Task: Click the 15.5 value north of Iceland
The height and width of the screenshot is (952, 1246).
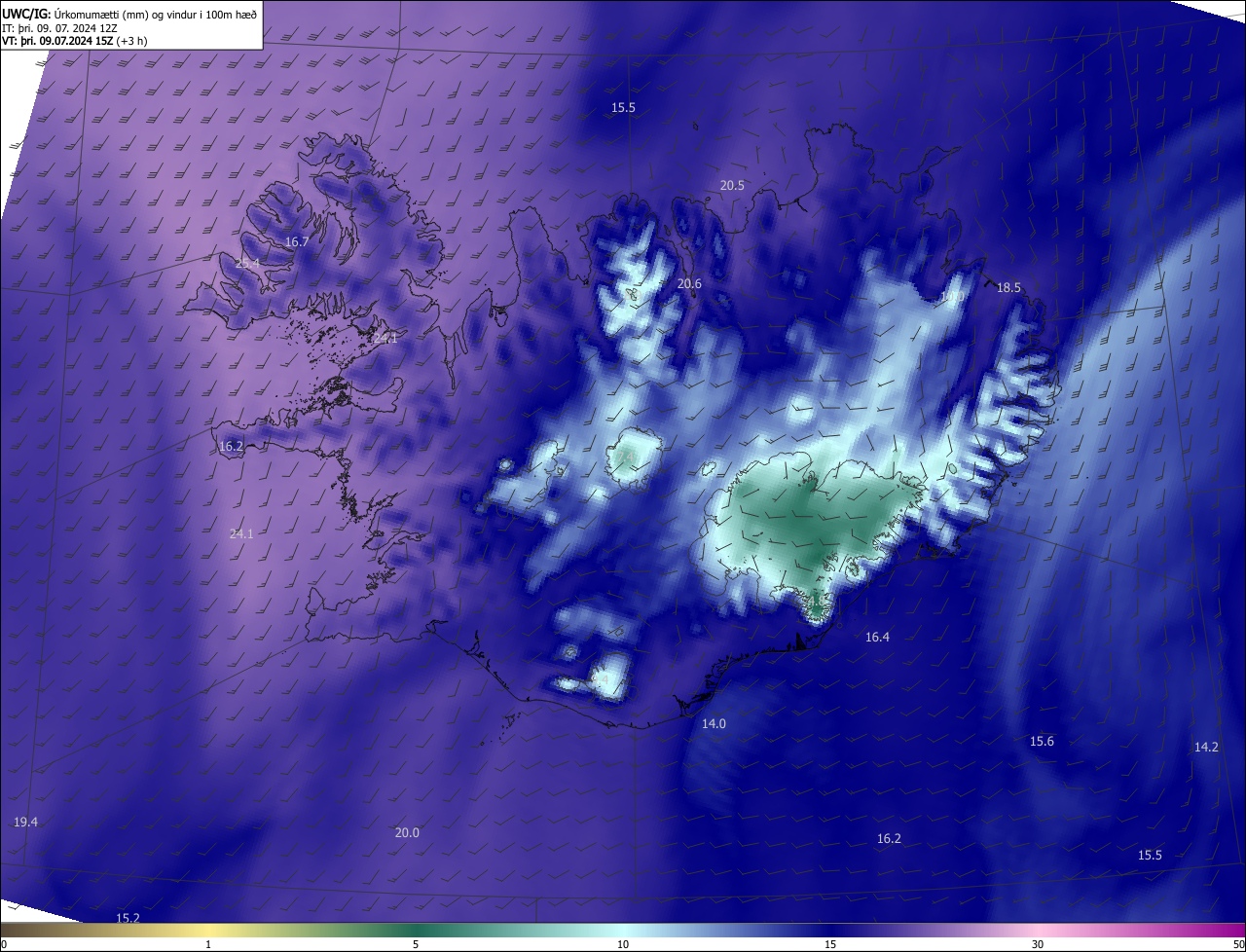Action: point(623,107)
